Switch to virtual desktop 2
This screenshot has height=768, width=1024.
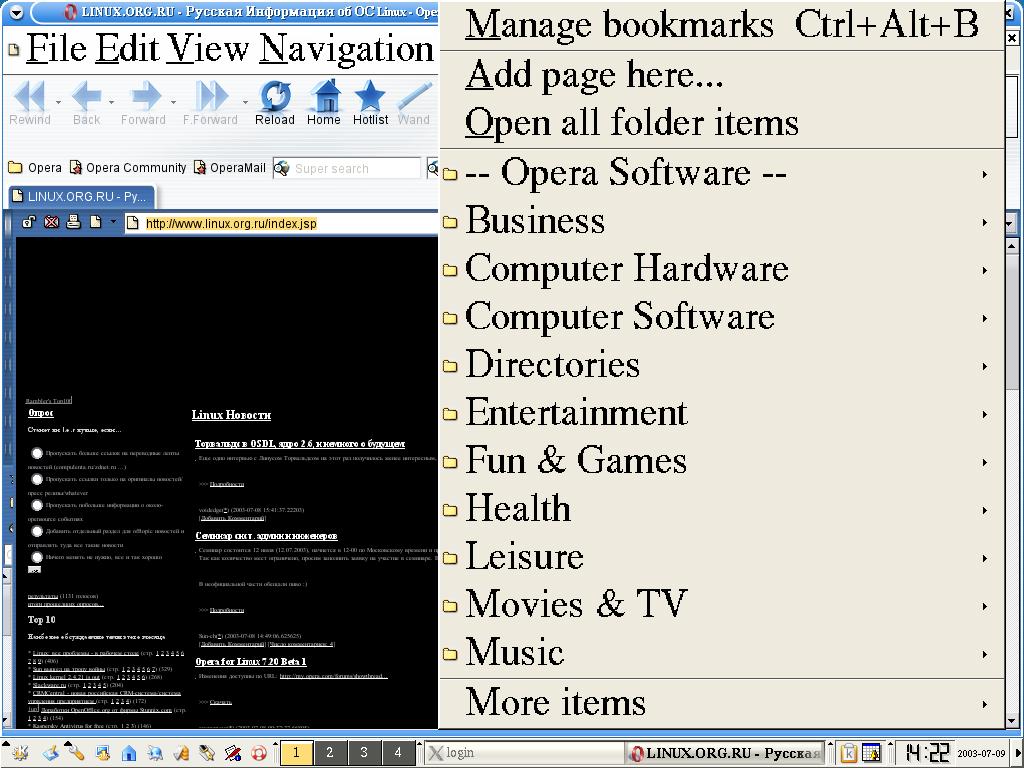pos(329,752)
